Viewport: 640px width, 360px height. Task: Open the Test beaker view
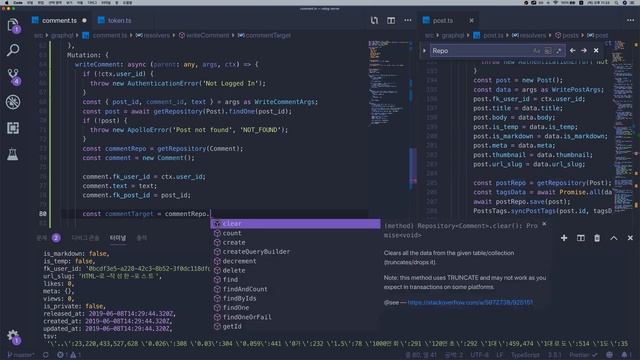13,154
